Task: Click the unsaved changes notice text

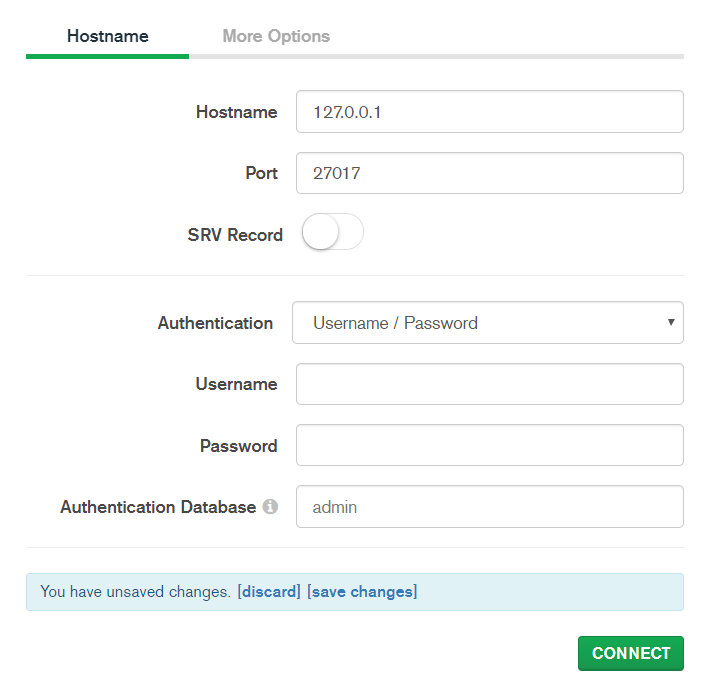Action: point(135,592)
